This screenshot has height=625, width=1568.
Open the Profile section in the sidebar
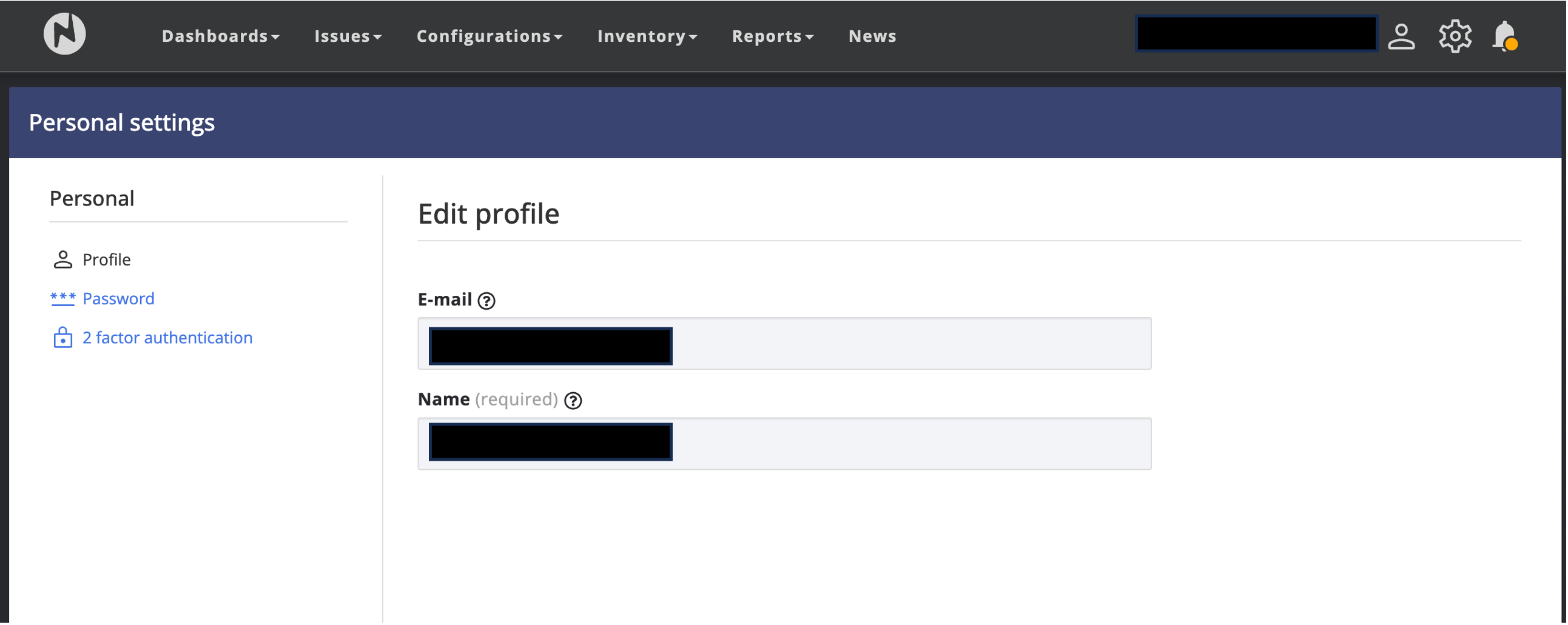pos(107,259)
